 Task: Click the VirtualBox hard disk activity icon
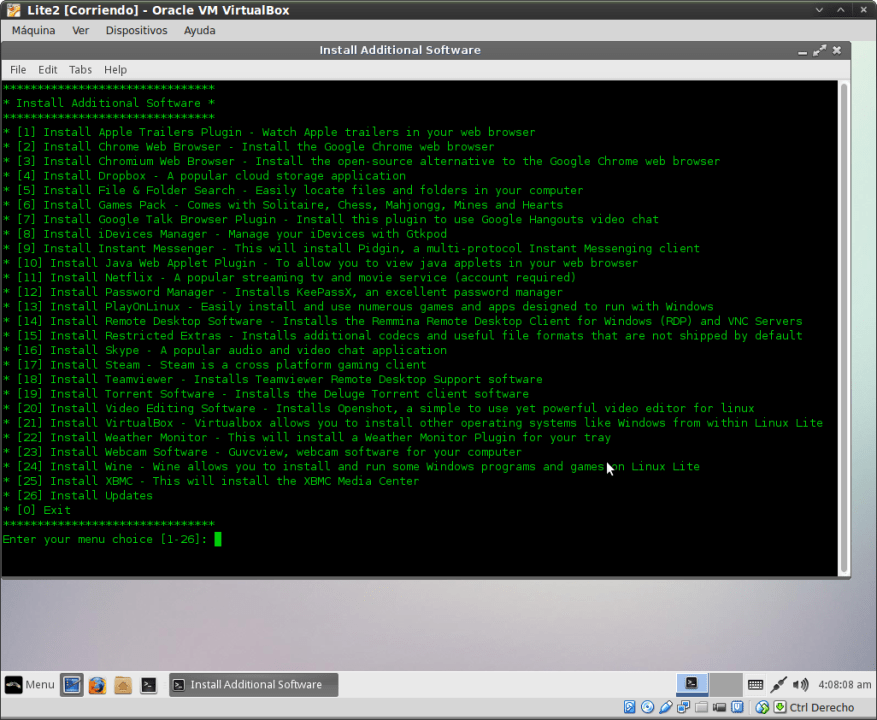point(629,706)
